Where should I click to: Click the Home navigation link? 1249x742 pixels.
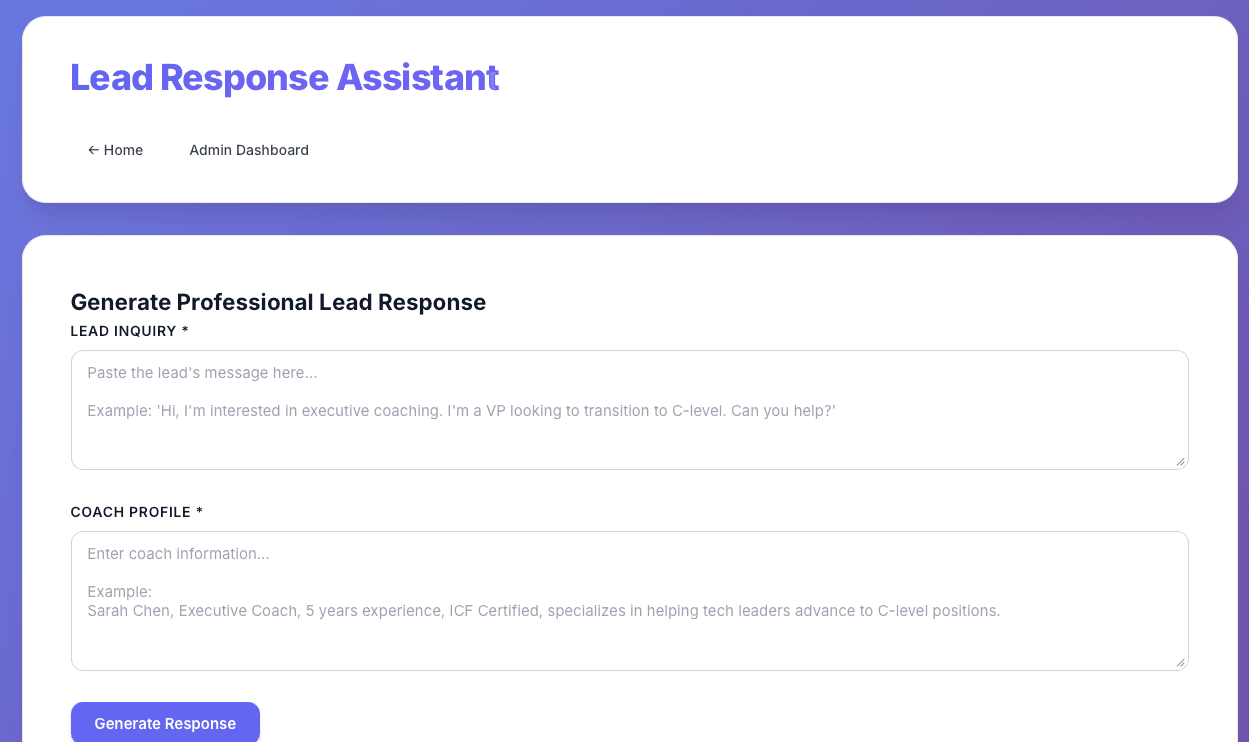click(115, 149)
